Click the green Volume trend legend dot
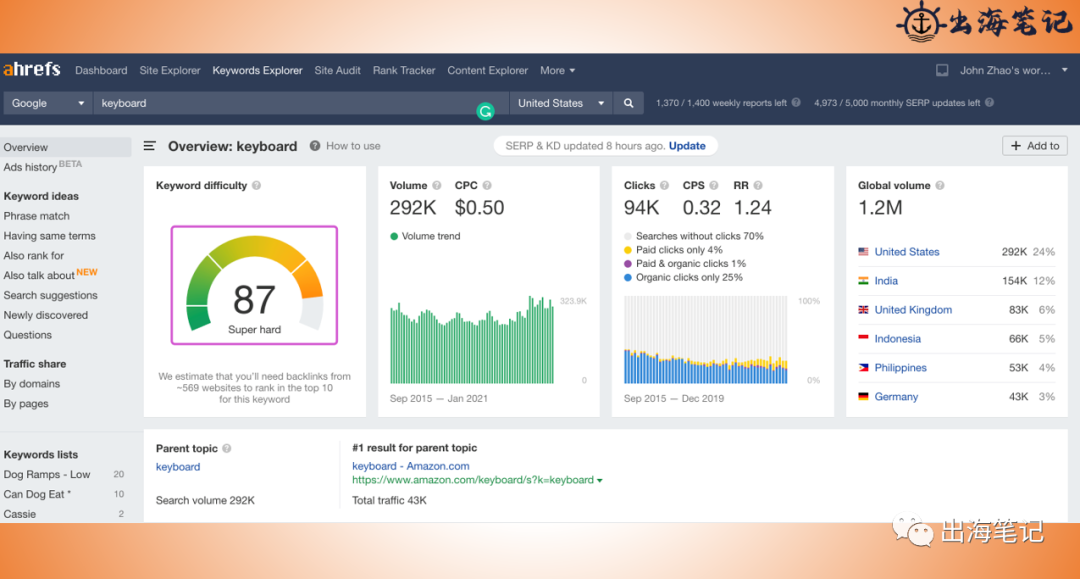The width and height of the screenshot is (1080, 579). (394, 236)
